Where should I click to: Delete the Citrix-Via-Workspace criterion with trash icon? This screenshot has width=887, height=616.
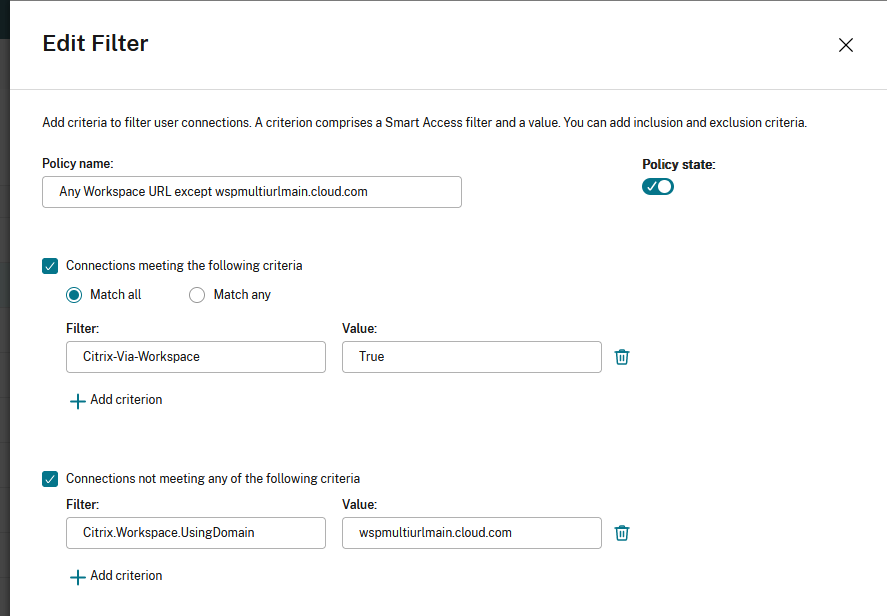(622, 357)
